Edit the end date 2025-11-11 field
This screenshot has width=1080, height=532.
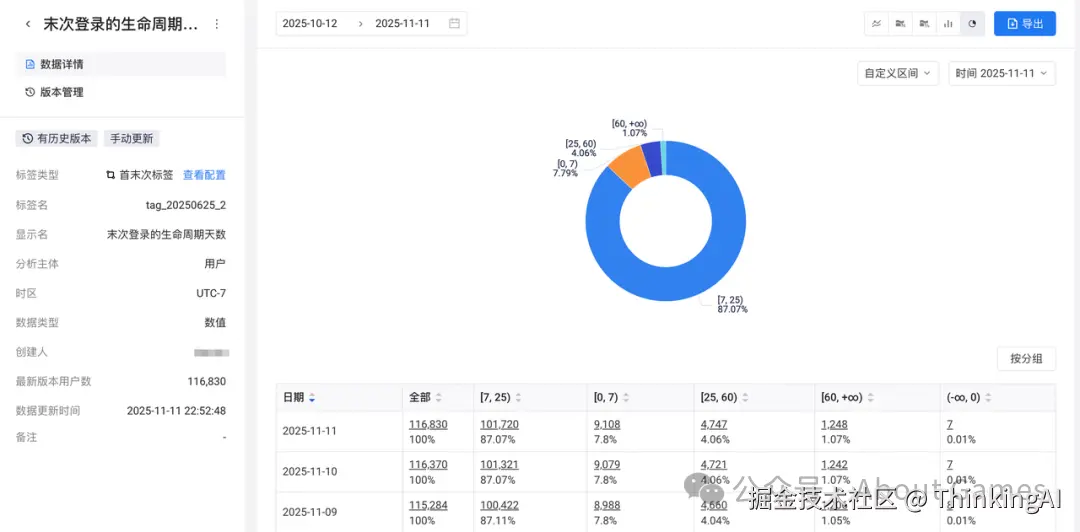click(402, 23)
